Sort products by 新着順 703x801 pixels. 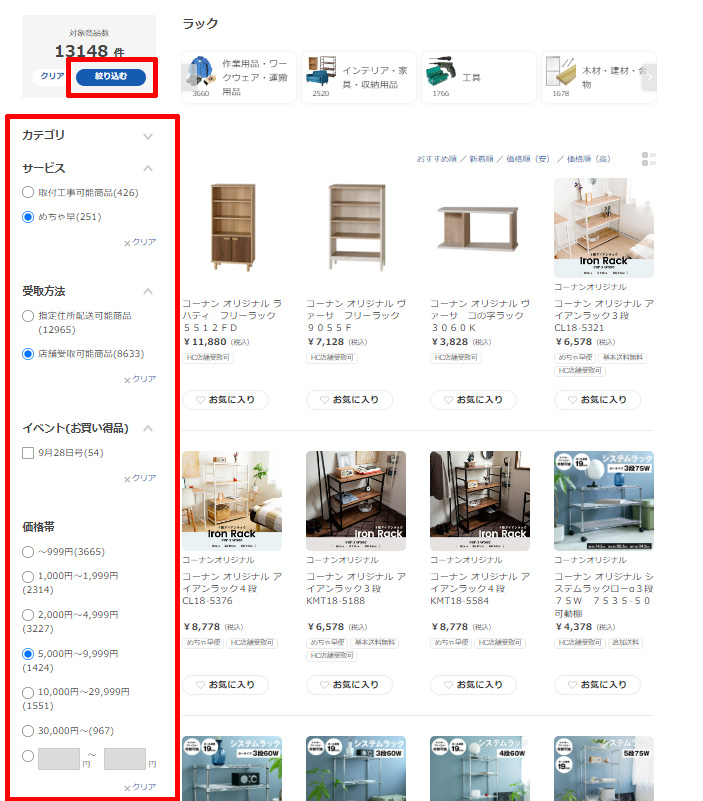481,159
